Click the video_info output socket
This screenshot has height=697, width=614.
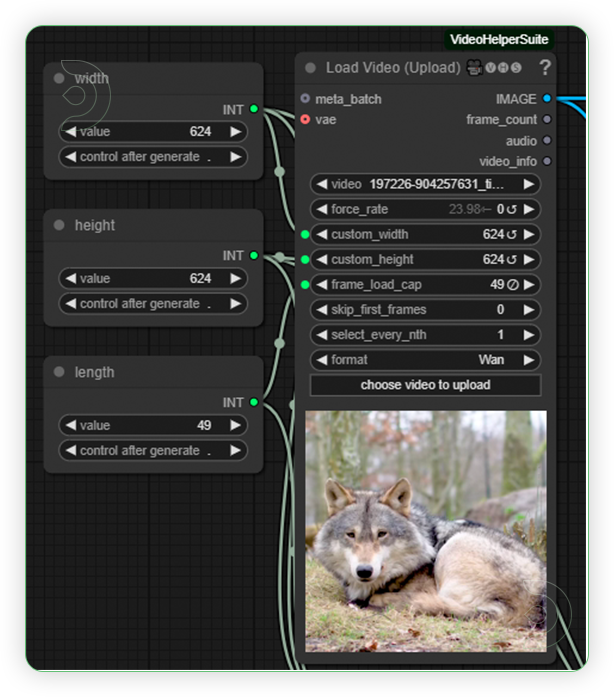pyautogui.click(x=547, y=161)
